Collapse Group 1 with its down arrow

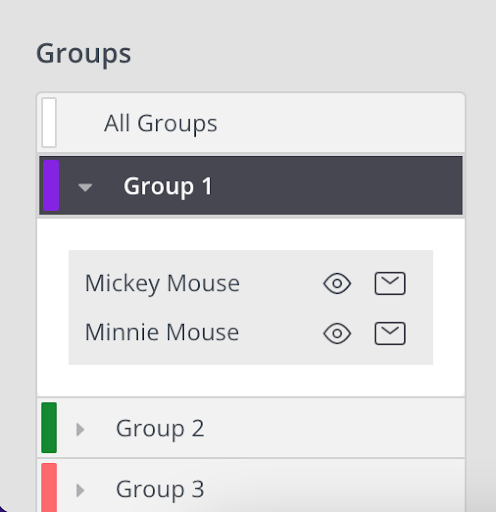(x=85, y=187)
